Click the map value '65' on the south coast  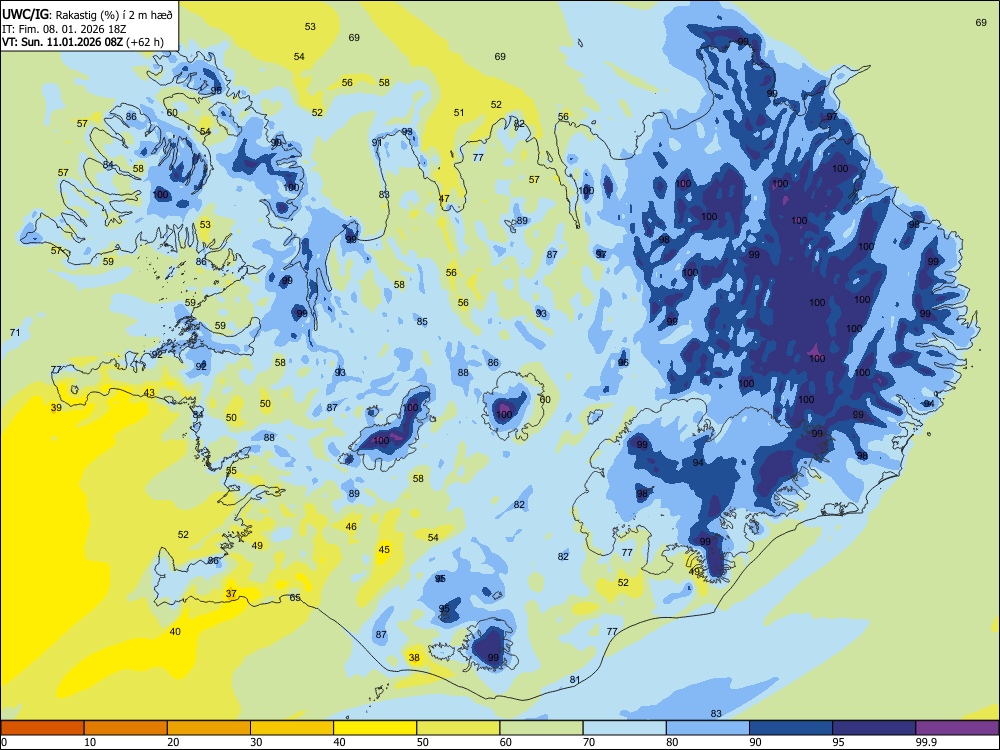295,598
